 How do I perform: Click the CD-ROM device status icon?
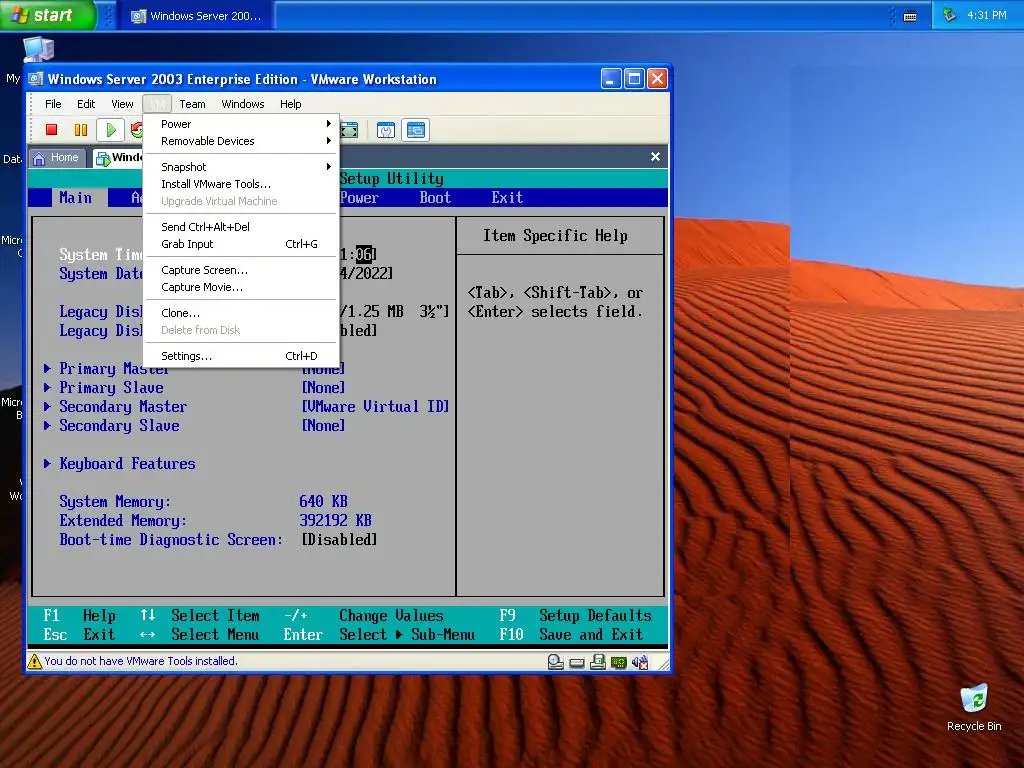556,662
